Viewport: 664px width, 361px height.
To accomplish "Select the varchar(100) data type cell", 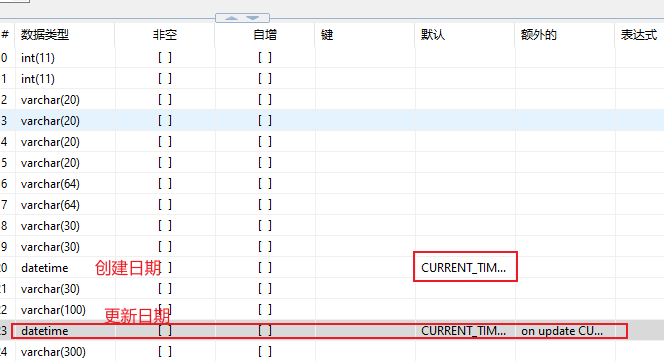I will 53,310.
